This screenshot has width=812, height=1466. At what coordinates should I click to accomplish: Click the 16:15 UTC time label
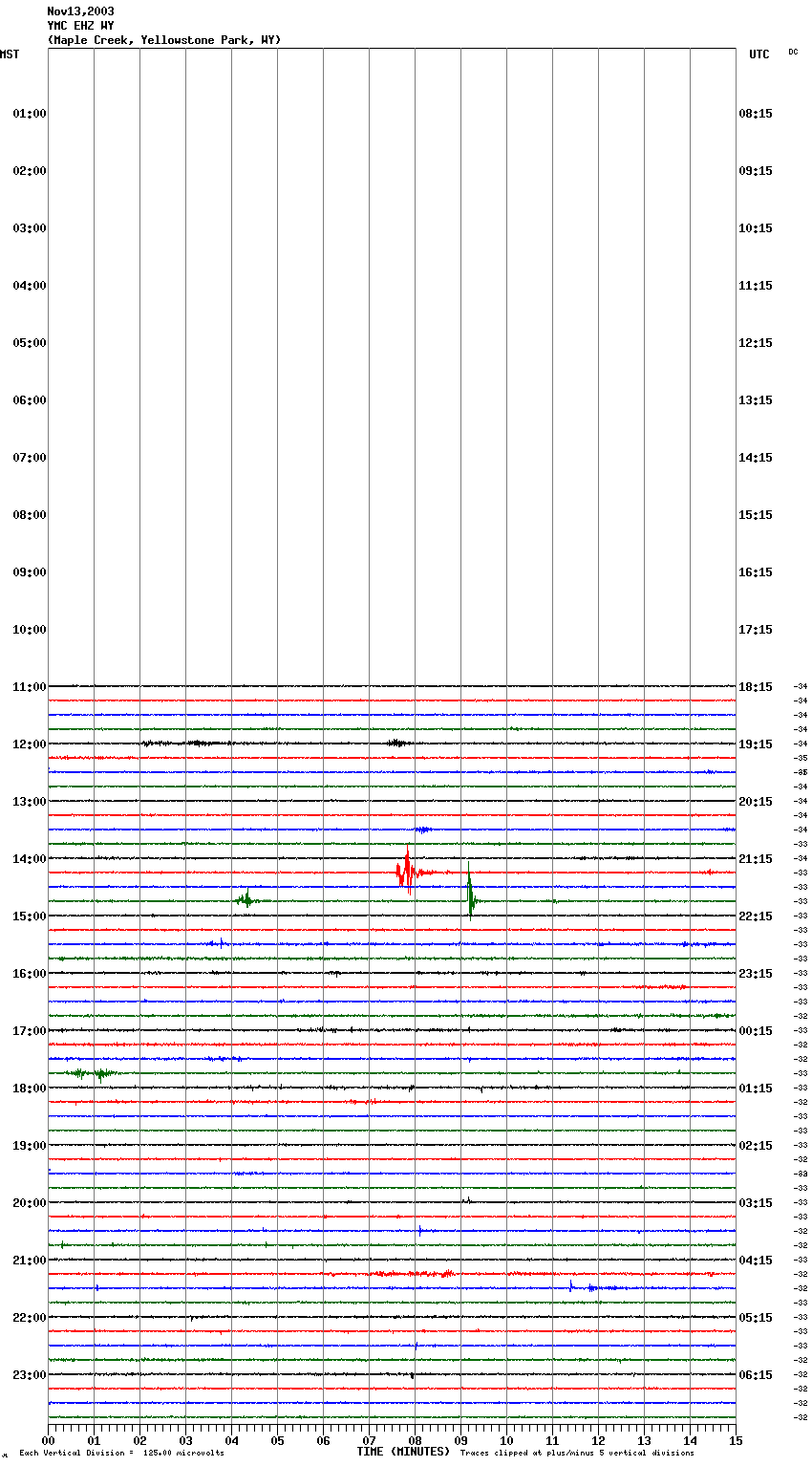(x=756, y=572)
